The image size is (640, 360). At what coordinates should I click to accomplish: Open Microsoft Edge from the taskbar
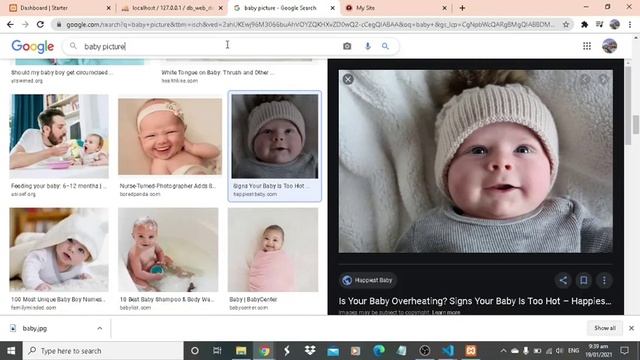pos(379,351)
